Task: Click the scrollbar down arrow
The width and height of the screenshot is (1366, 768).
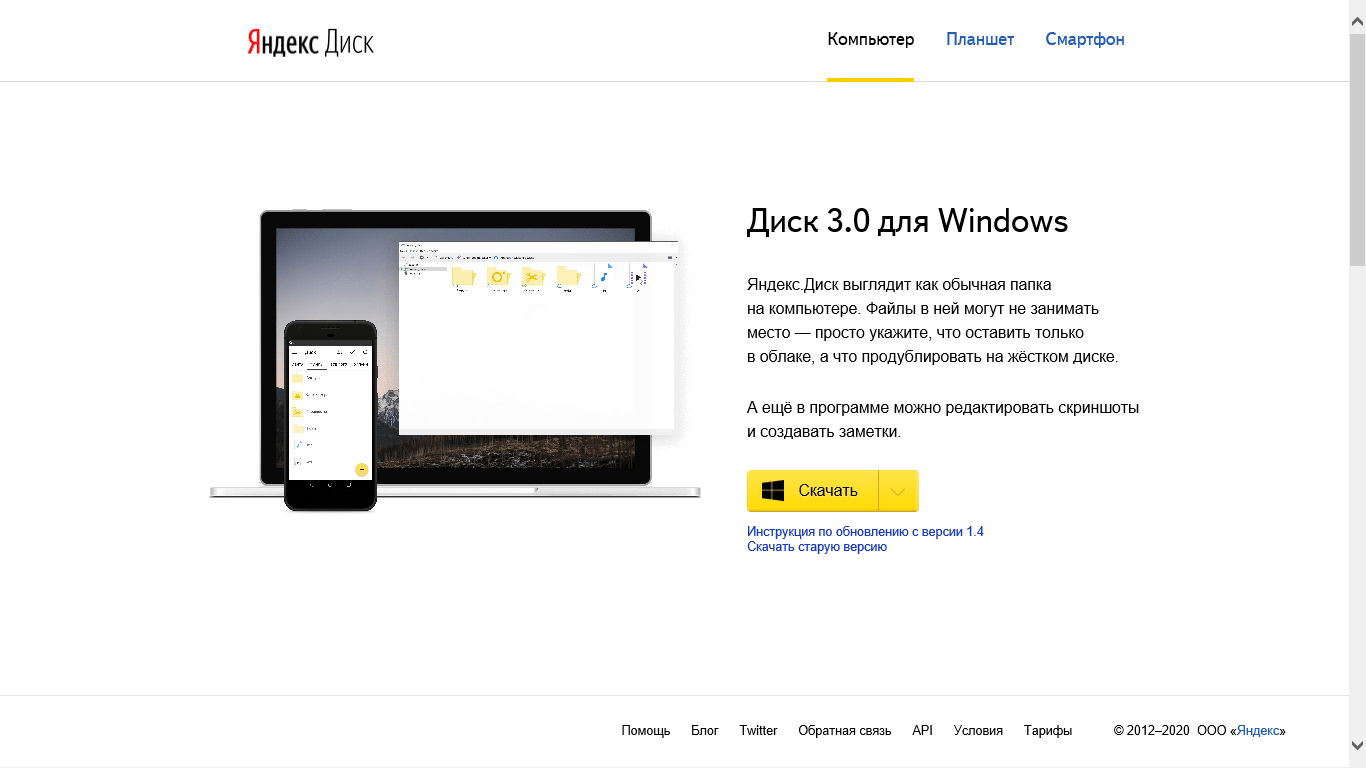Action: pos(1357,745)
